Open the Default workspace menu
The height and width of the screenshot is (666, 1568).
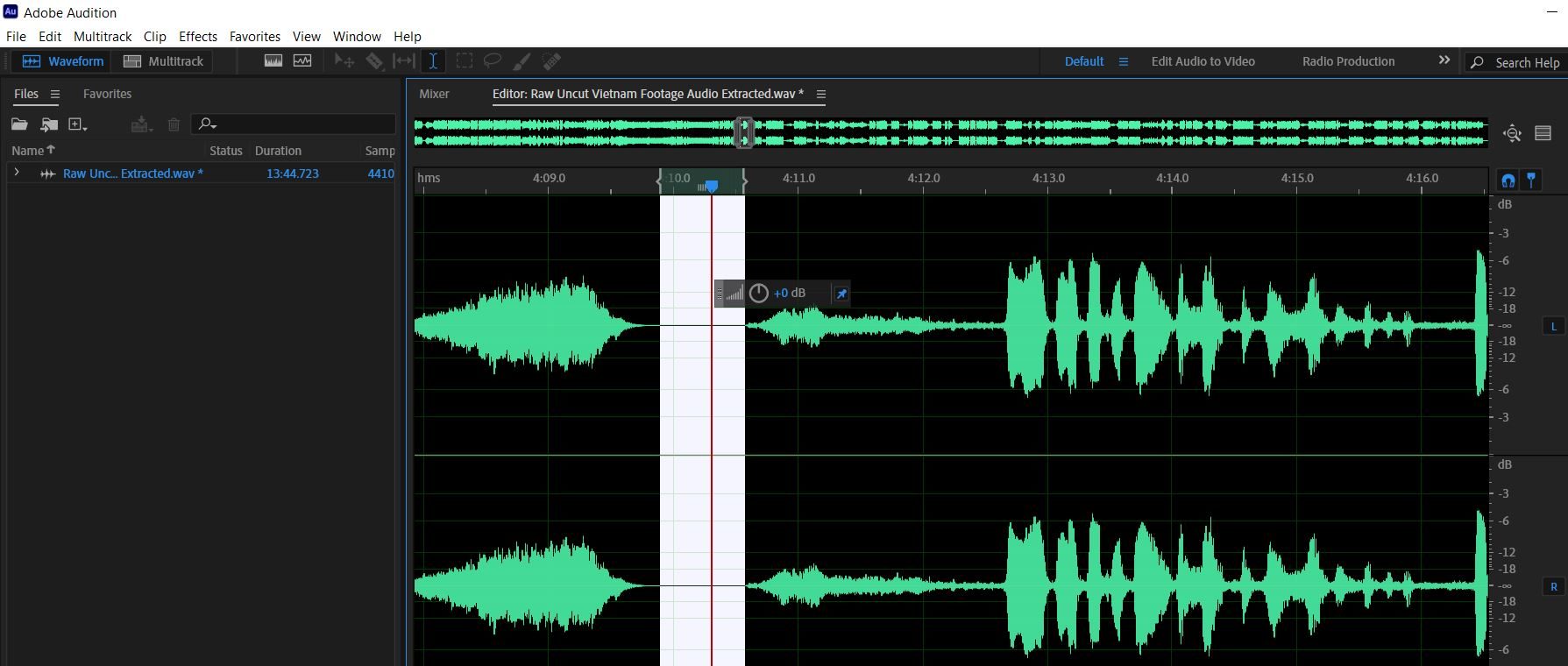pyautogui.click(x=1123, y=61)
